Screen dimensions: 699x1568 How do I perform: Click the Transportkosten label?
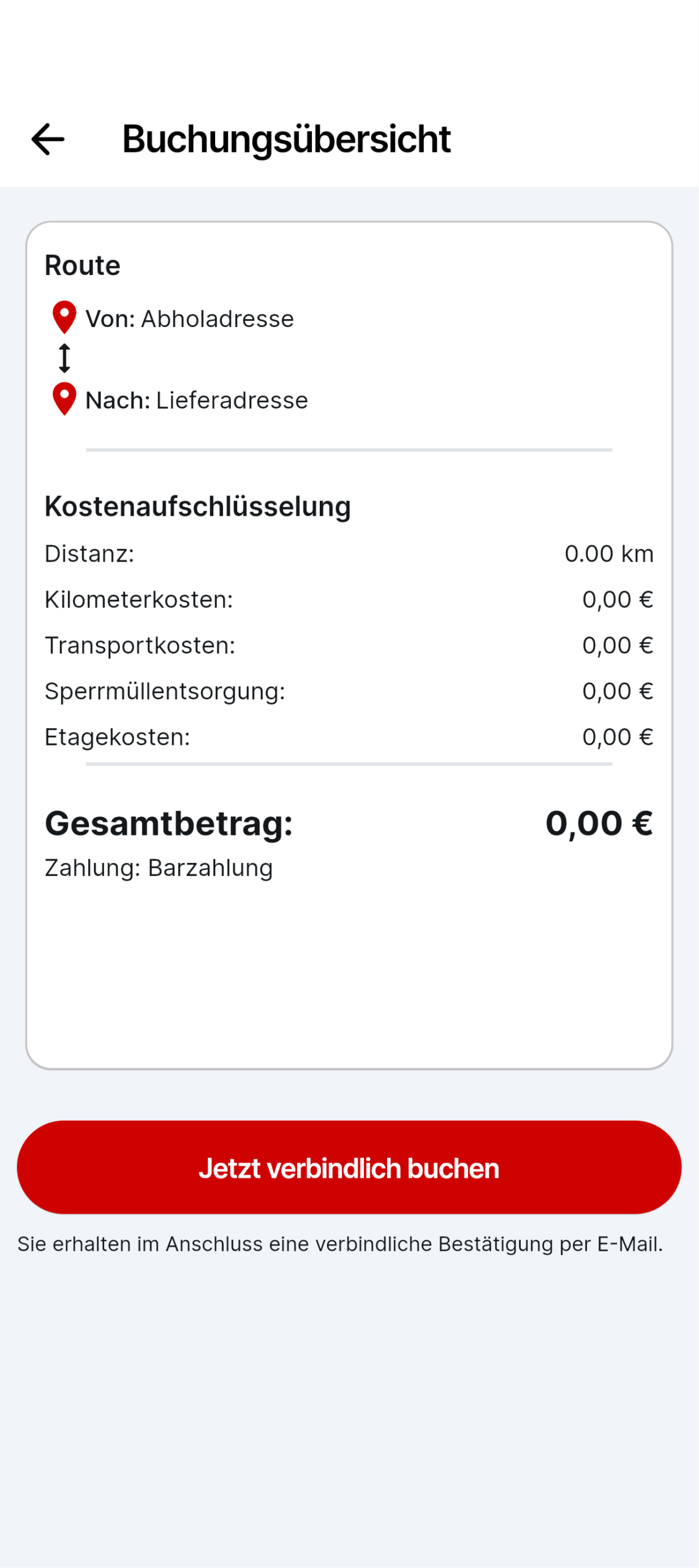tap(140, 646)
